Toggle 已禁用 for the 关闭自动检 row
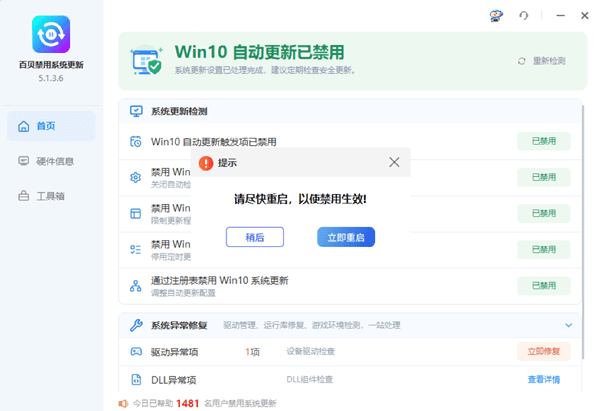This screenshot has width=600, height=411. 544,177
